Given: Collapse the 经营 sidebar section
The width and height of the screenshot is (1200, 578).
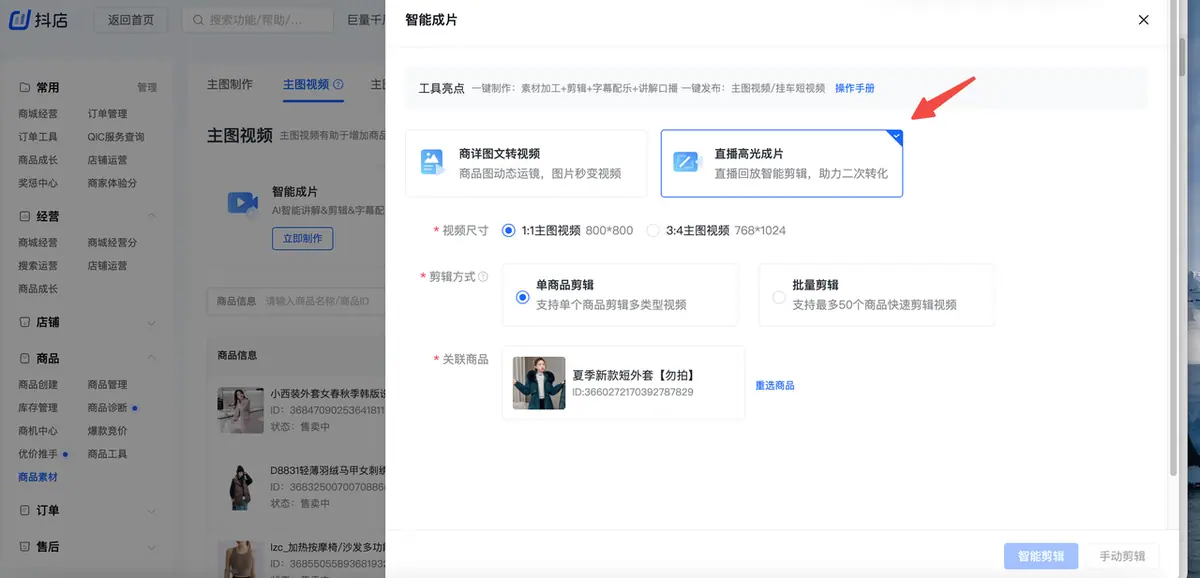Looking at the screenshot, I should [x=152, y=216].
